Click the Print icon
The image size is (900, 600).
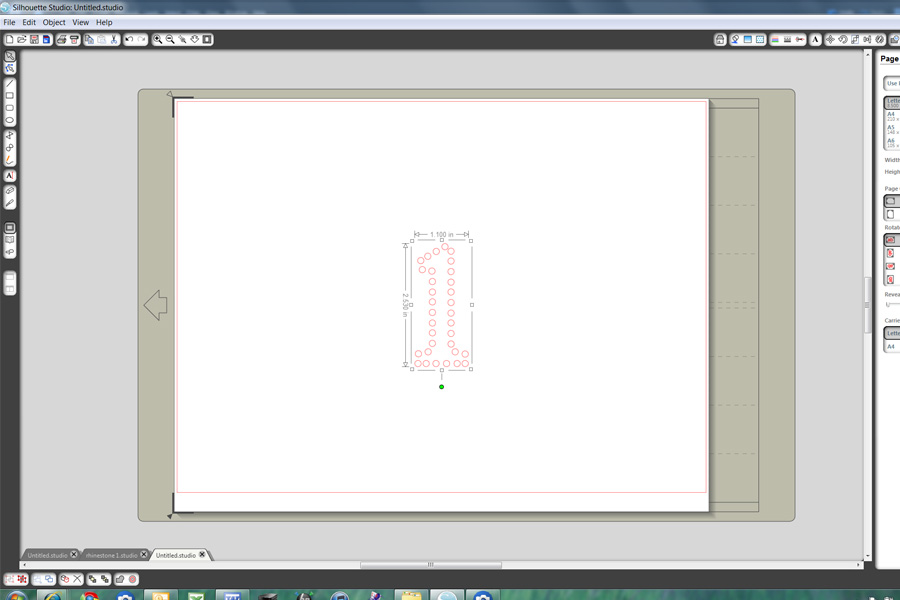(x=62, y=39)
